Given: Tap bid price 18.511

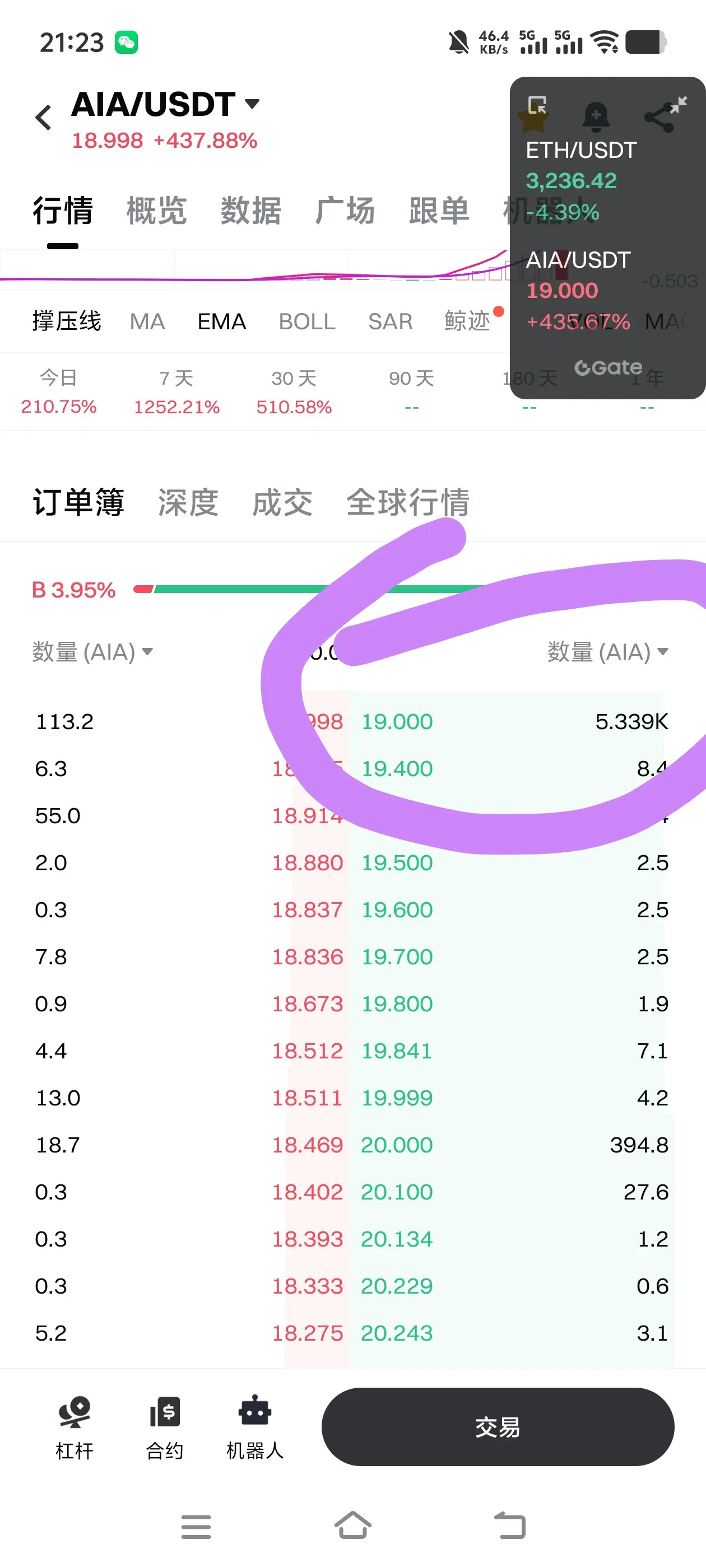Looking at the screenshot, I should tap(307, 1098).
